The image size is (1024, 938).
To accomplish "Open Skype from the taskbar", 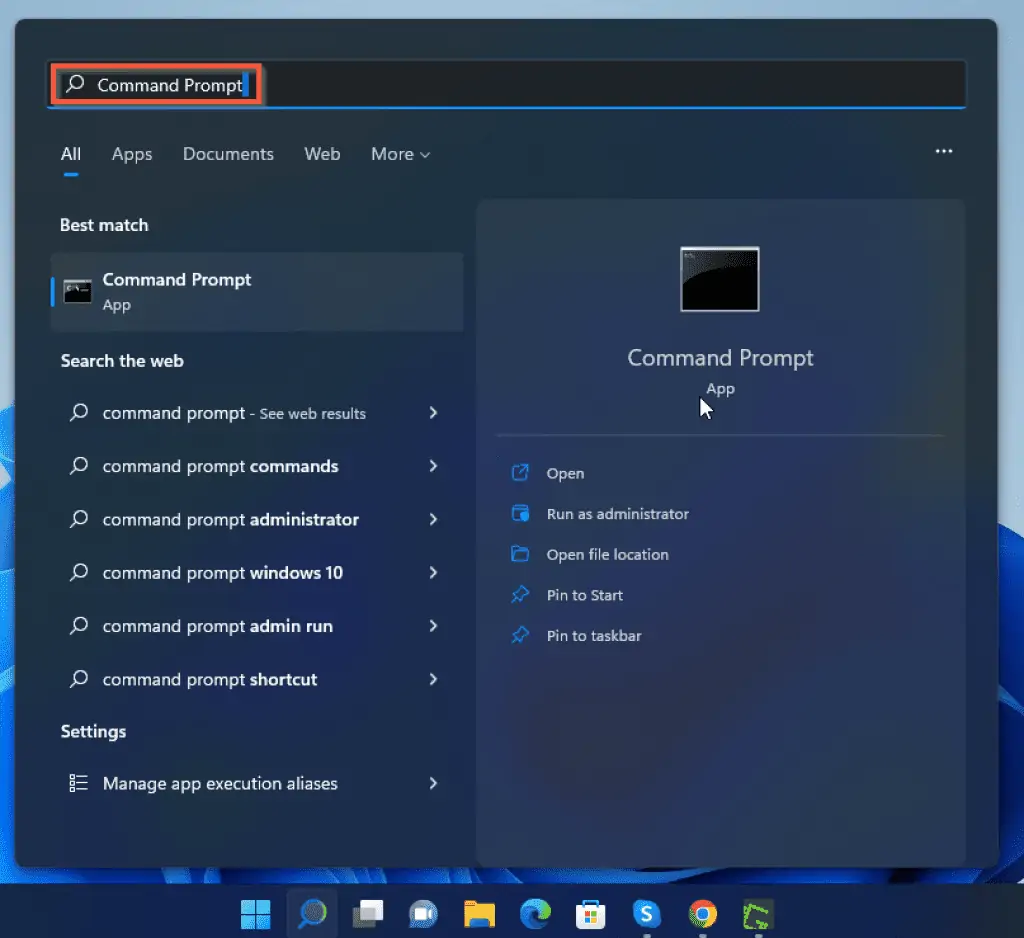I will pyautogui.click(x=647, y=914).
